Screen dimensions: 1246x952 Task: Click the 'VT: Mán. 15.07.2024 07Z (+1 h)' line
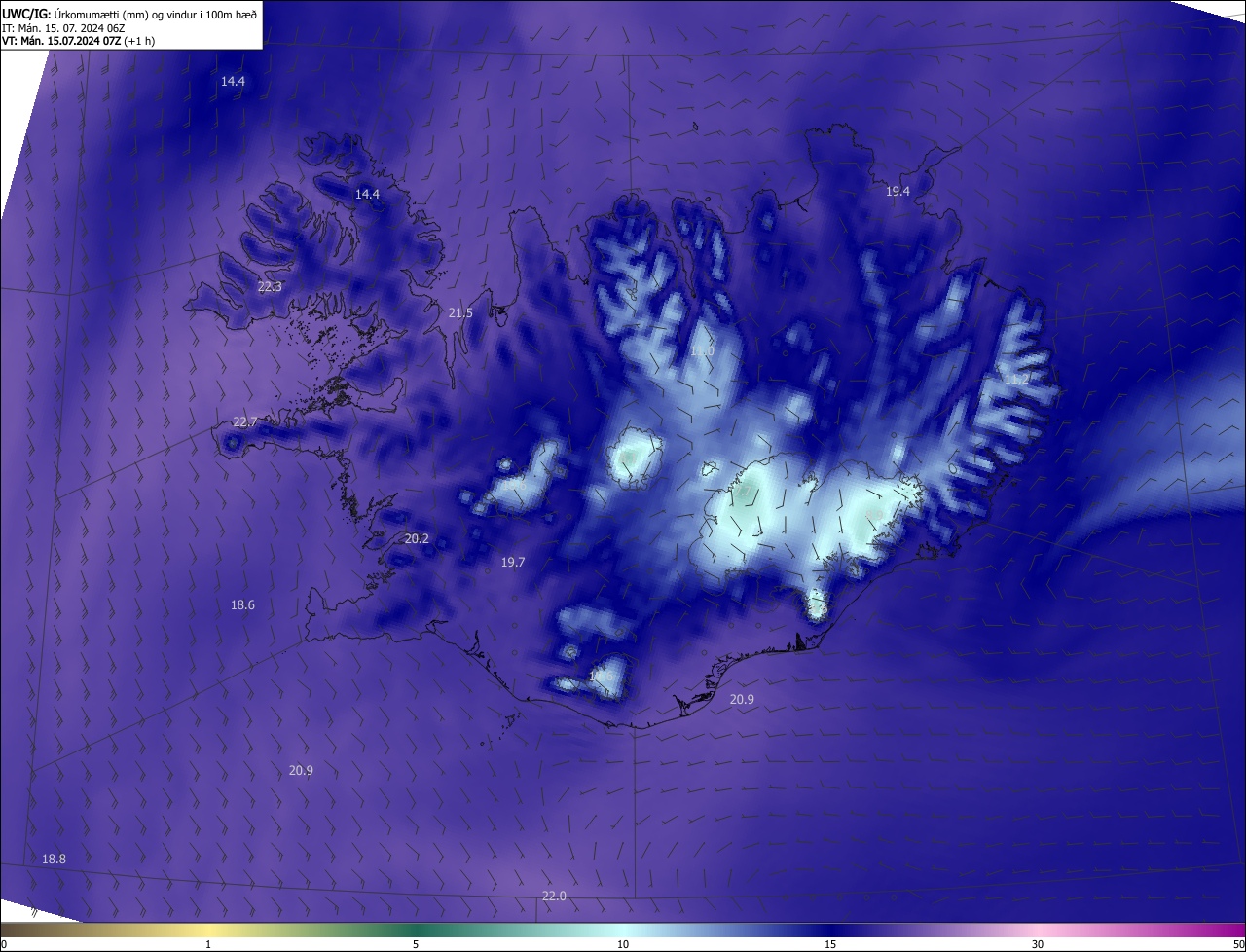[78, 40]
